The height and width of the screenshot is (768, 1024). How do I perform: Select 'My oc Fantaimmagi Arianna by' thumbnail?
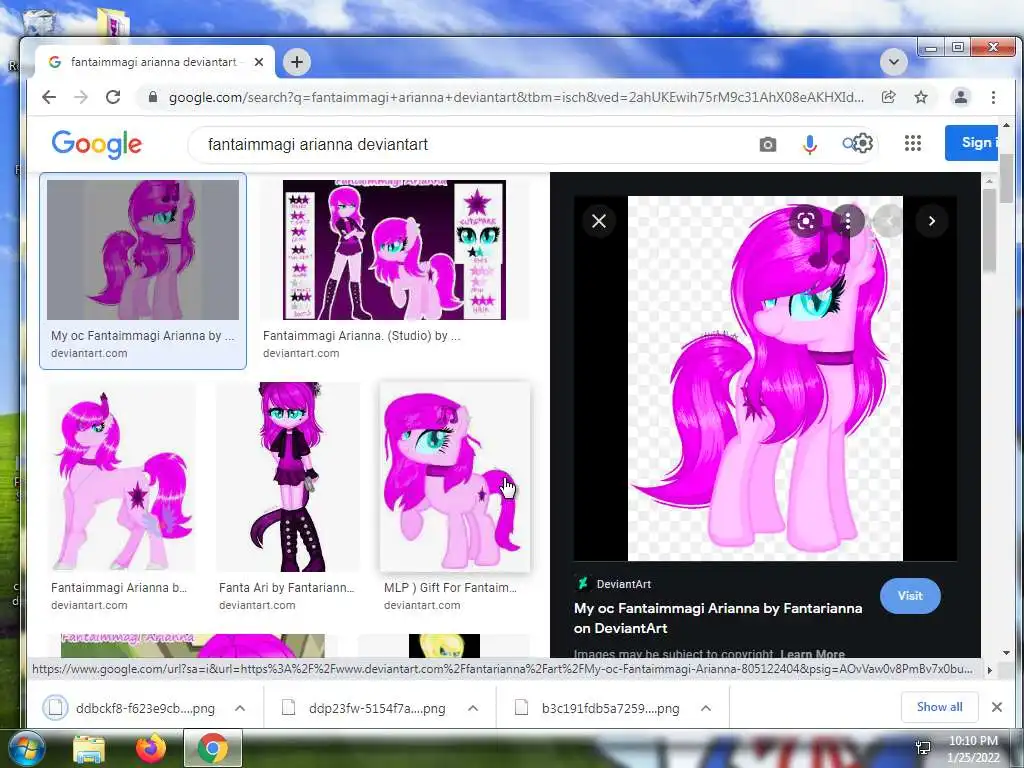point(143,249)
